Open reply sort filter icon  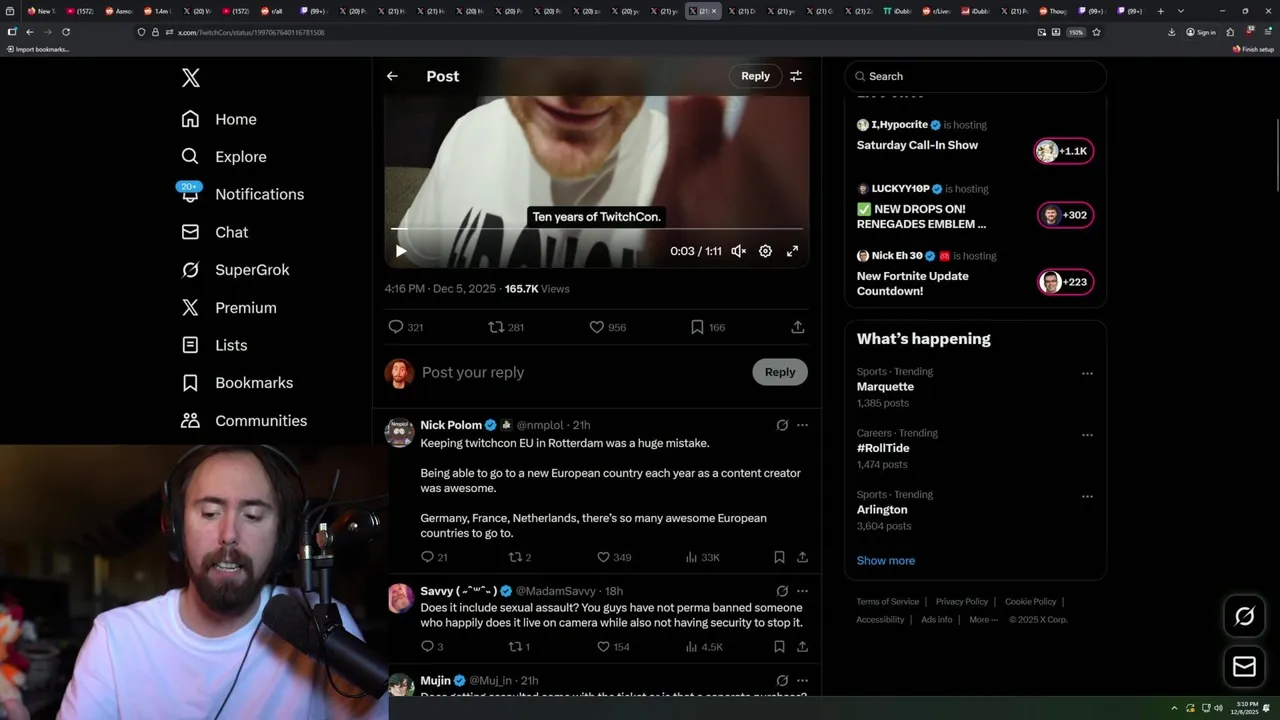[796, 76]
